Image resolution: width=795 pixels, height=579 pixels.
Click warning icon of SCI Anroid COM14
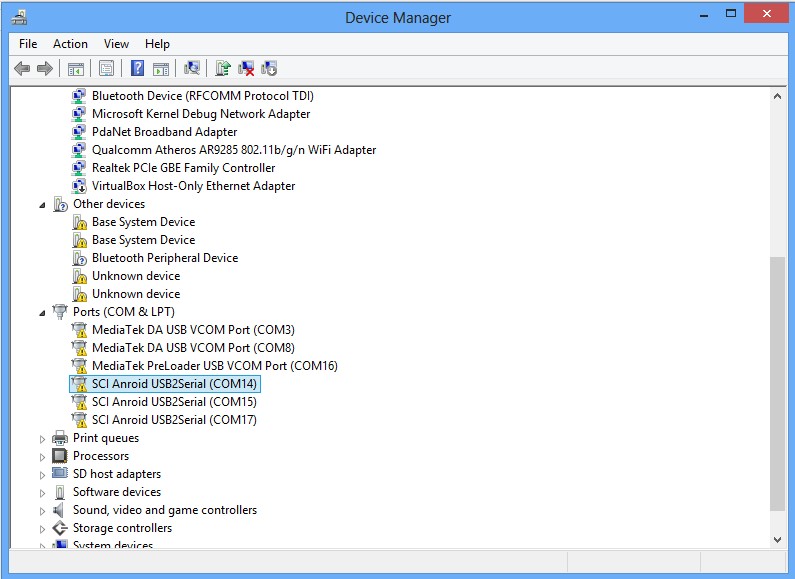(x=79, y=384)
